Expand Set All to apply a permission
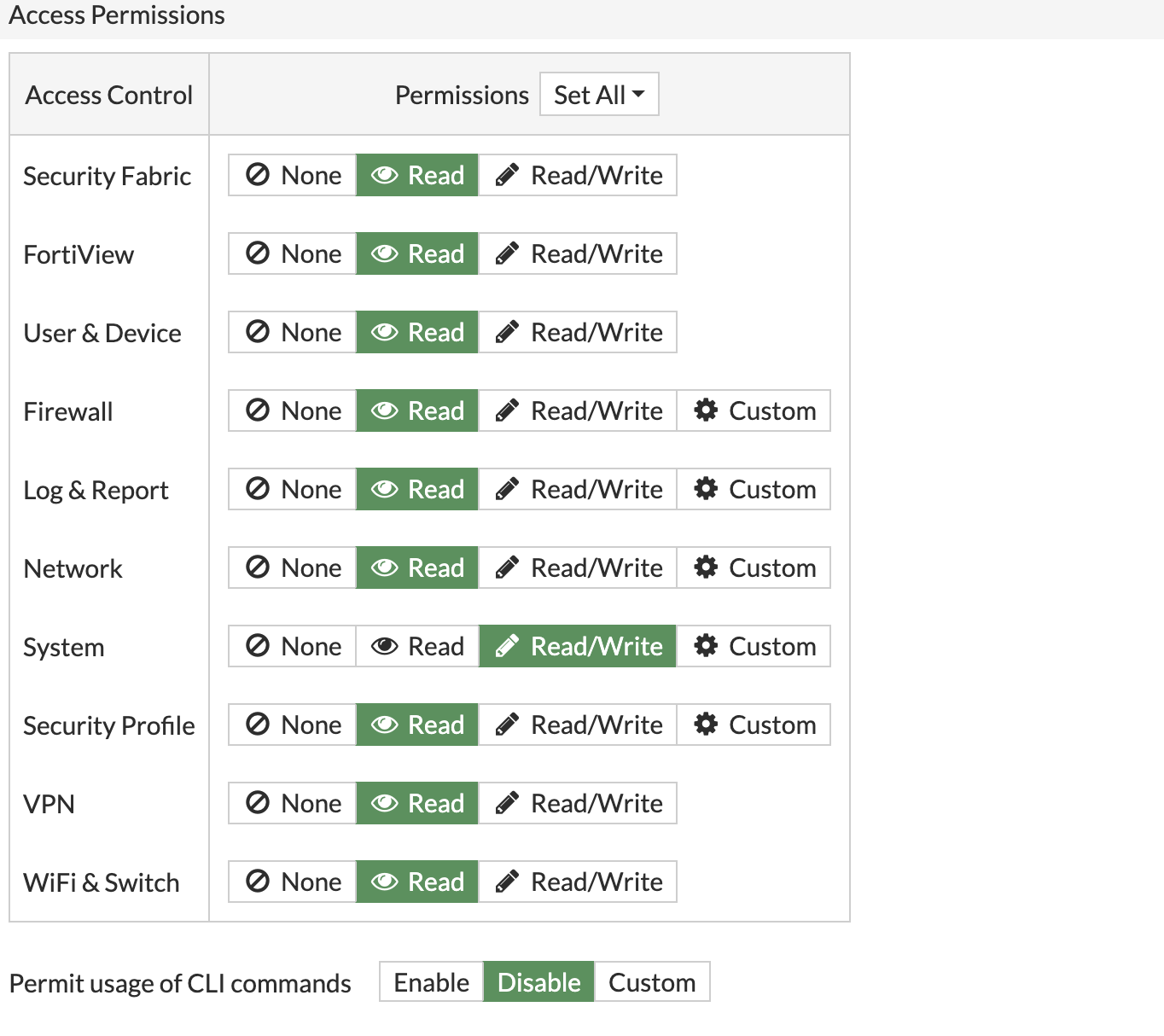Image resolution: width=1164 pixels, height=1036 pixels. (598, 94)
